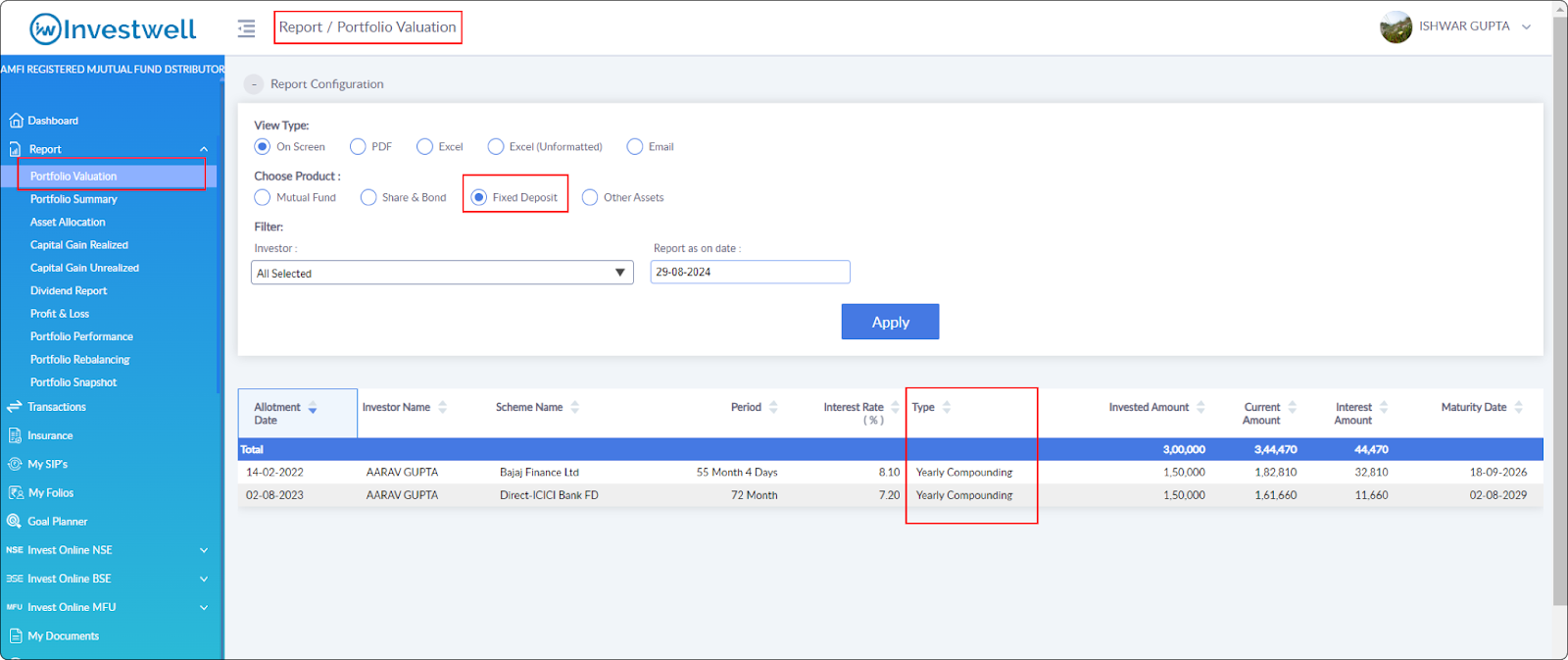Click Direct-ICICI Bank FD scheme cell
Viewport: 1568px width, 660px height.
click(549, 495)
